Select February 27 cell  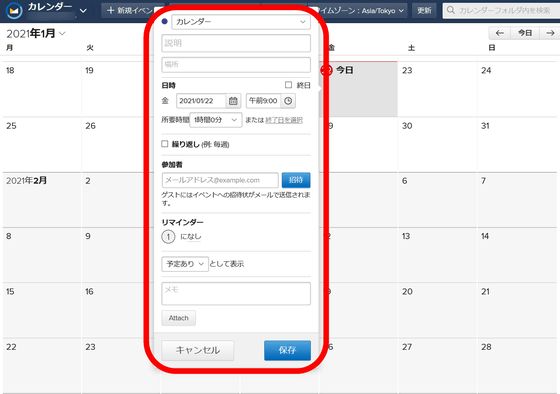(x=437, y=366)
